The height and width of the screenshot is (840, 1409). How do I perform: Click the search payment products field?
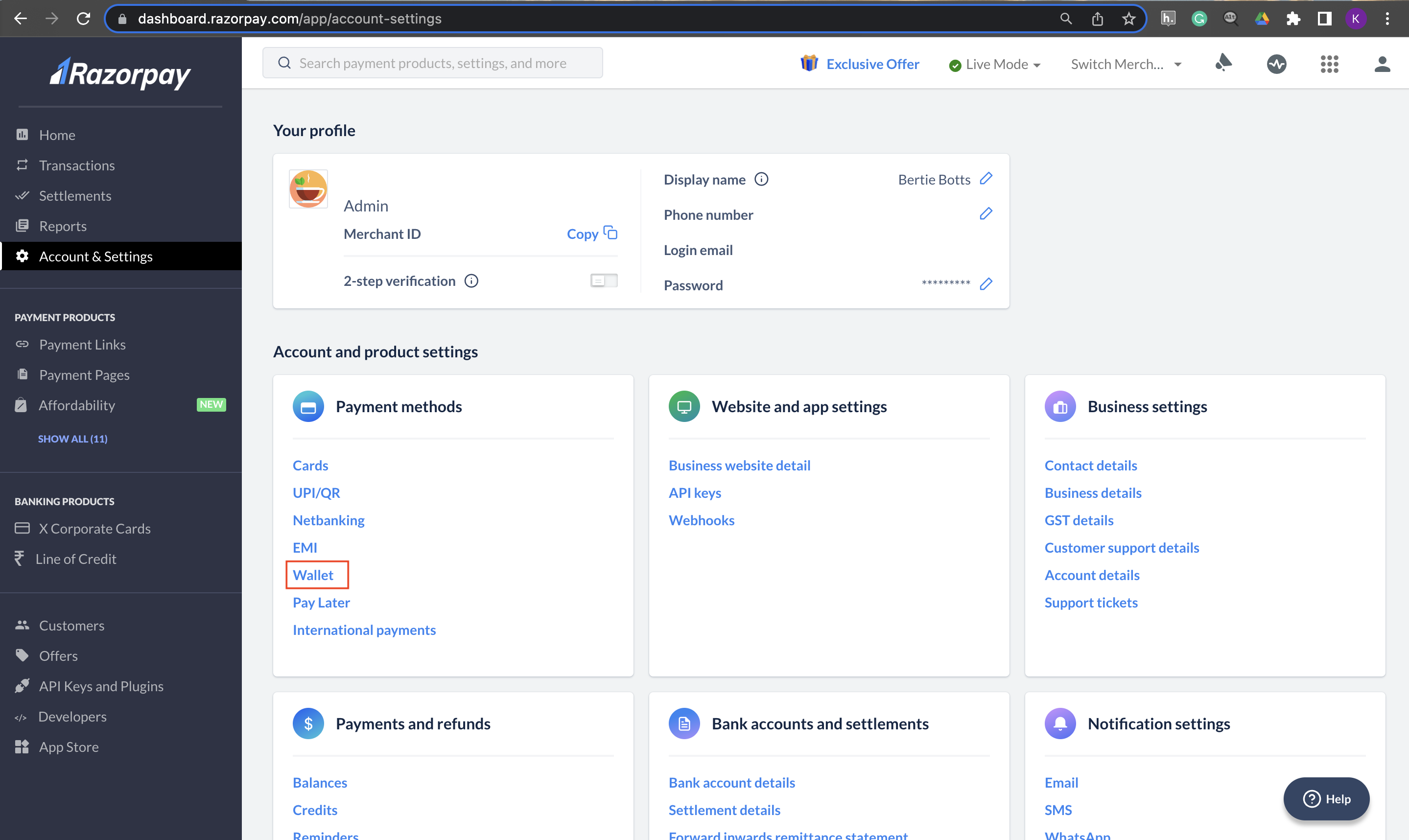click(432, 63)
